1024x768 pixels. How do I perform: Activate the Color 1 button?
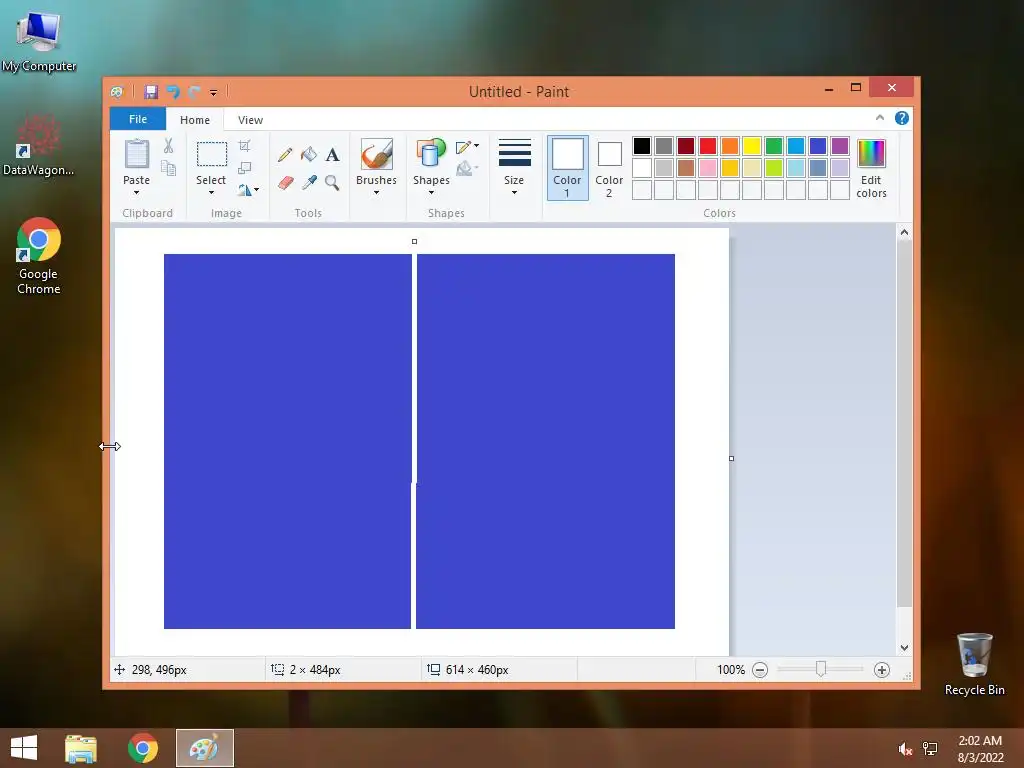(x=568, y=168)
